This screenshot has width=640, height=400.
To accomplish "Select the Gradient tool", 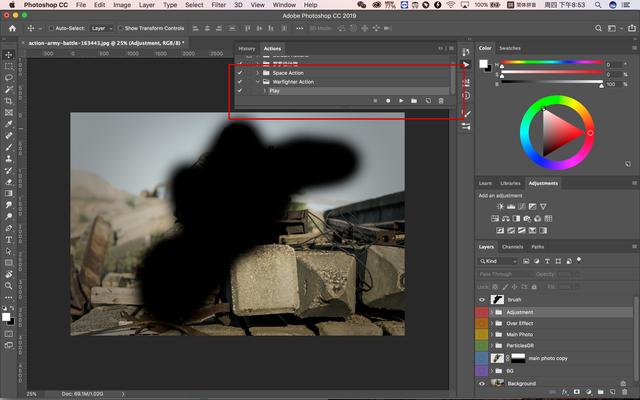I will point(9,193).
